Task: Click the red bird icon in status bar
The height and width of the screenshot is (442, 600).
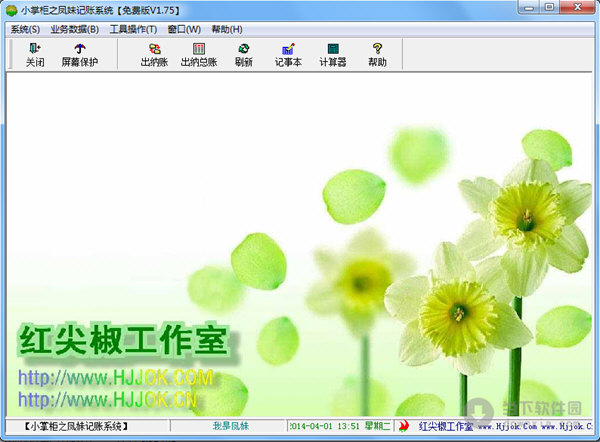Action: pos(403,426)
